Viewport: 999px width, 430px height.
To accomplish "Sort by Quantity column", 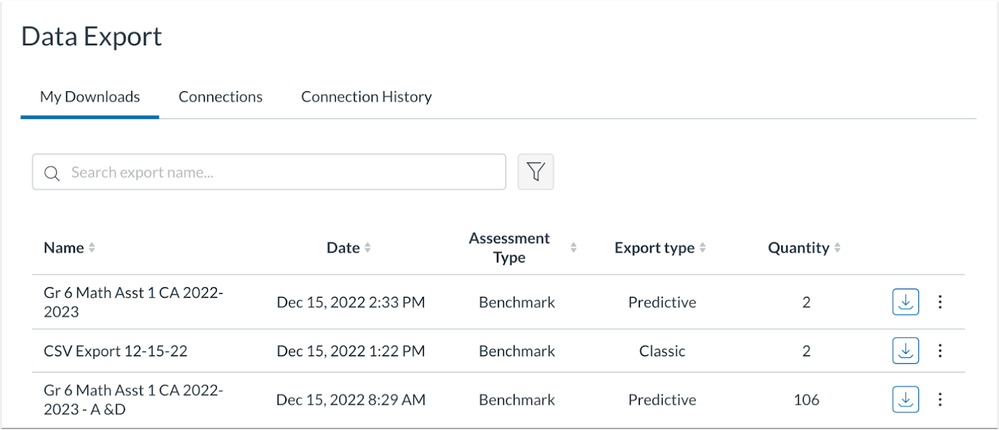I will click(804, 248).
